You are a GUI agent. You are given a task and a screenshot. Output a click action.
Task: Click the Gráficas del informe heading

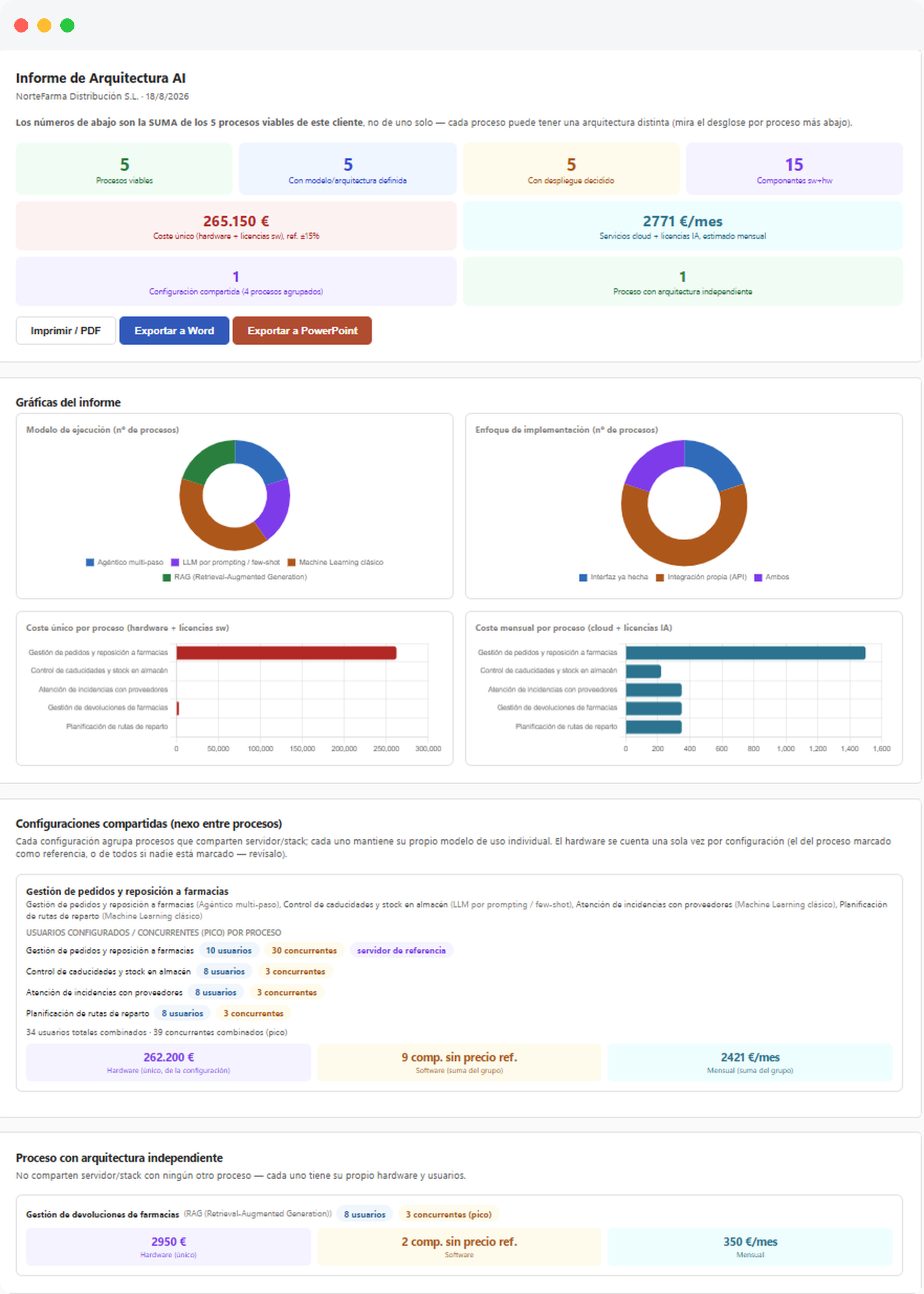tap(68, 402)
